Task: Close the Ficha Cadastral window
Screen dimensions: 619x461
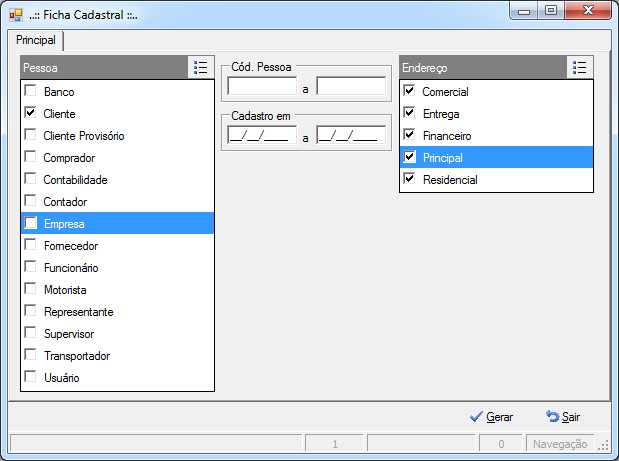Action: (588, 11)
